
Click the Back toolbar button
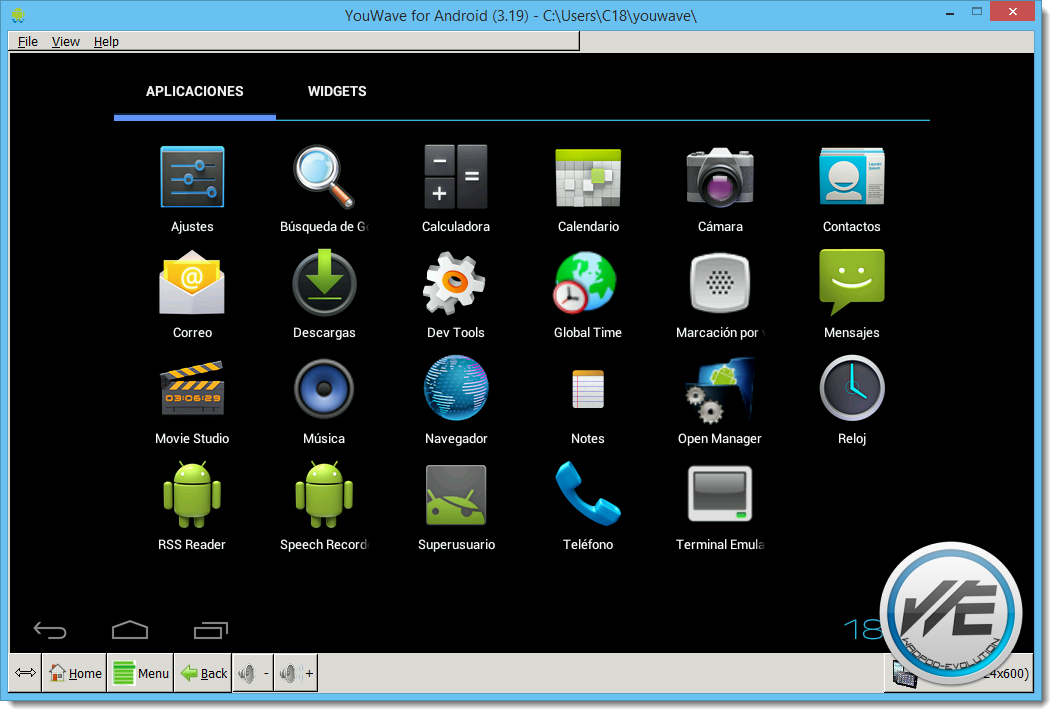pyautogui.click(x=203, y=673)
